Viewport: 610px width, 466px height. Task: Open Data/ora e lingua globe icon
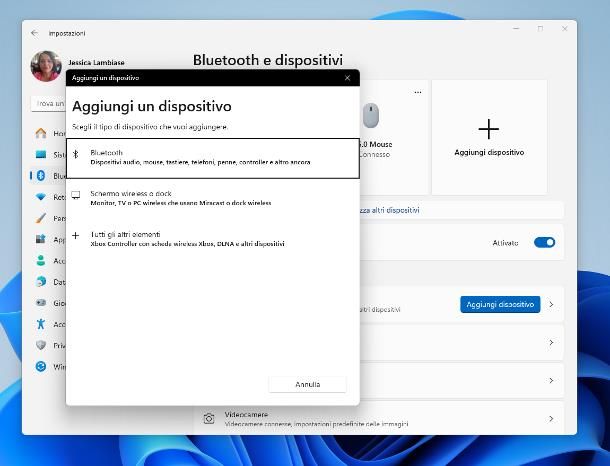click(41, 282)
